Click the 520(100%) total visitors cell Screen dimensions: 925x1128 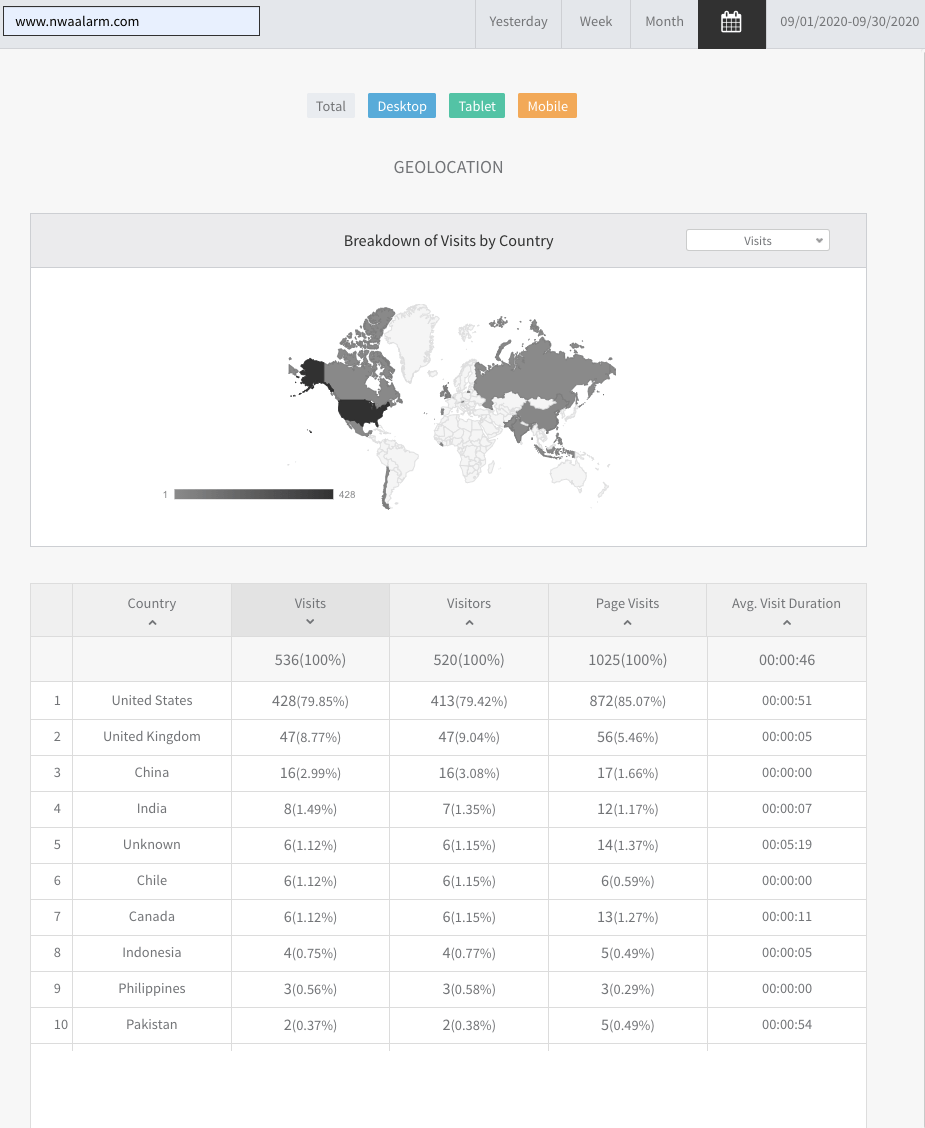[x=469, y=660]
